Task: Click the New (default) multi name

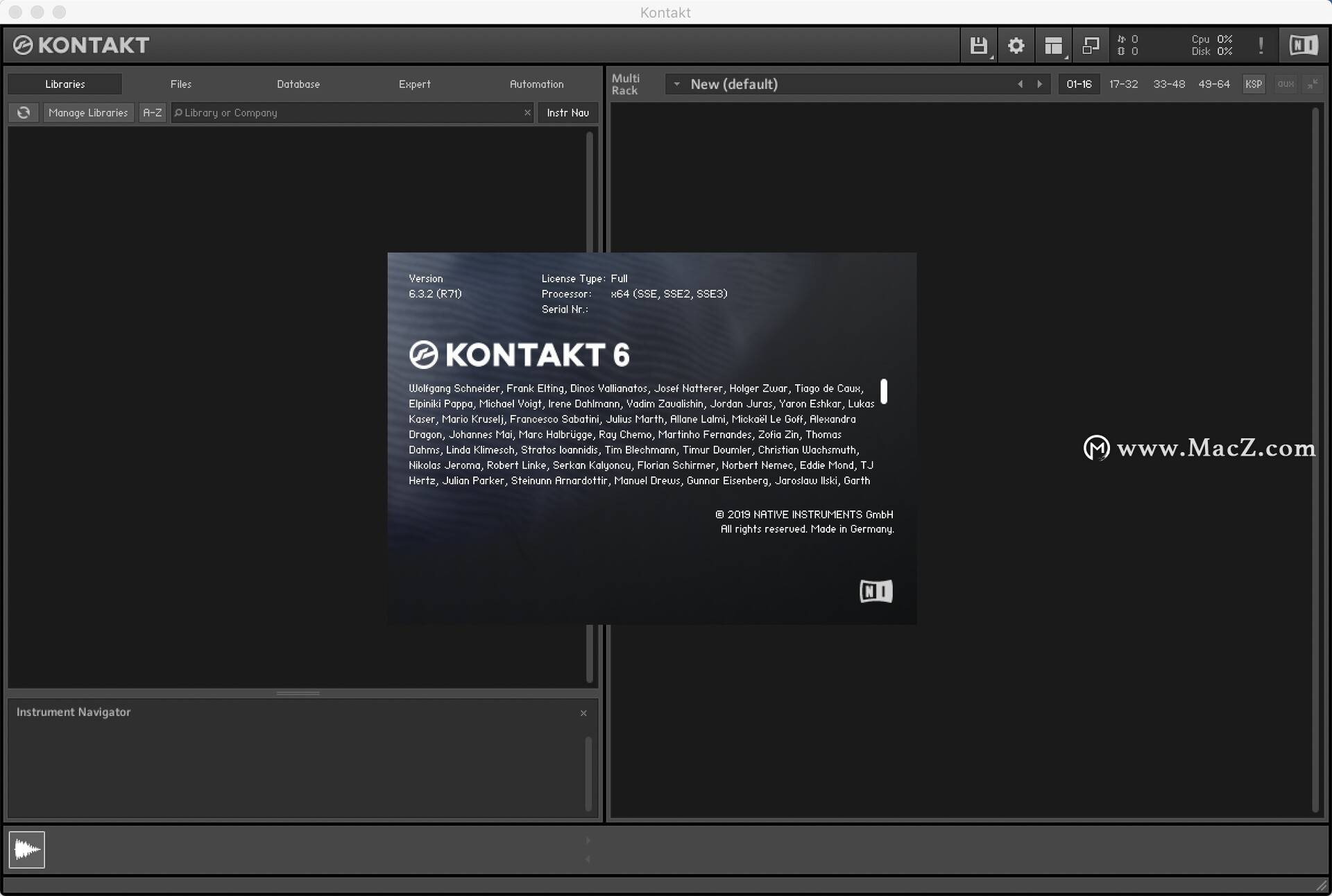Action: pos(734,84)
